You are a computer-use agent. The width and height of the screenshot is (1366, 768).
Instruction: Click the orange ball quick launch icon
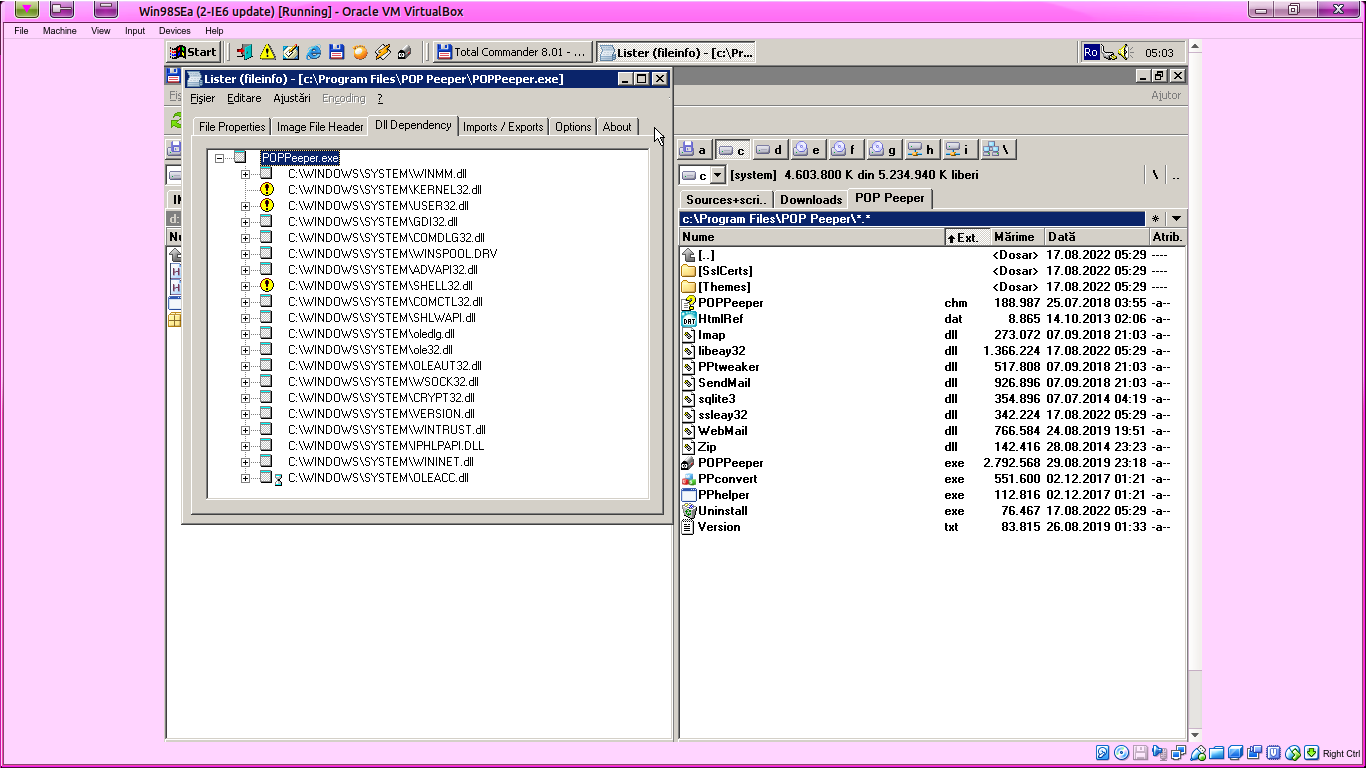[x=360, y=52]
